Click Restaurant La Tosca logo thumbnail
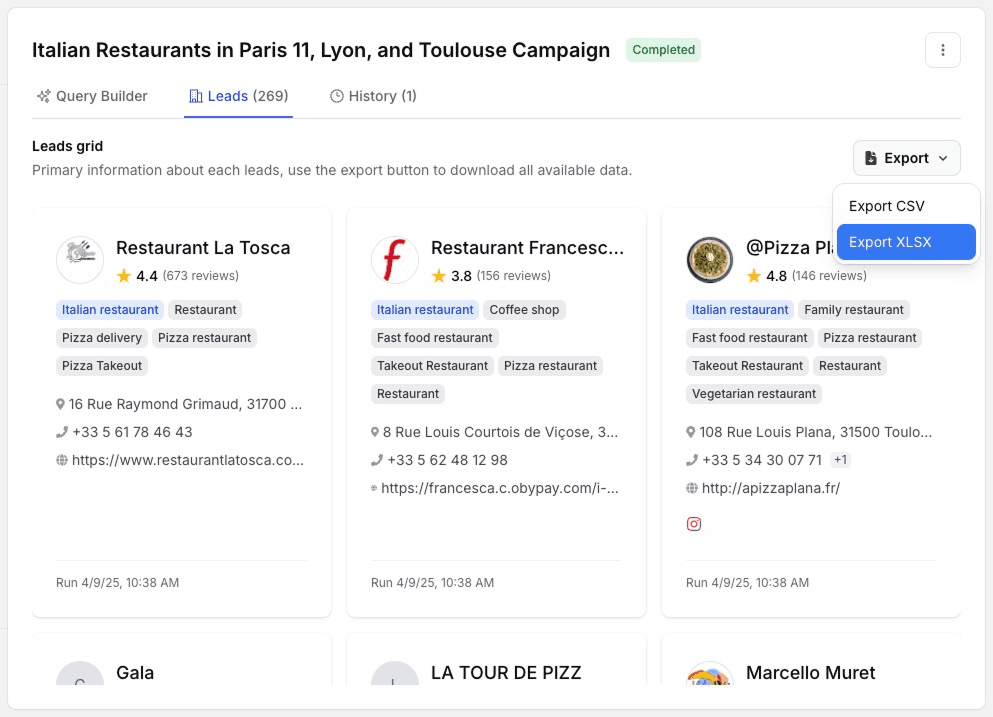The image size is (993, 717). coord(80,260)
